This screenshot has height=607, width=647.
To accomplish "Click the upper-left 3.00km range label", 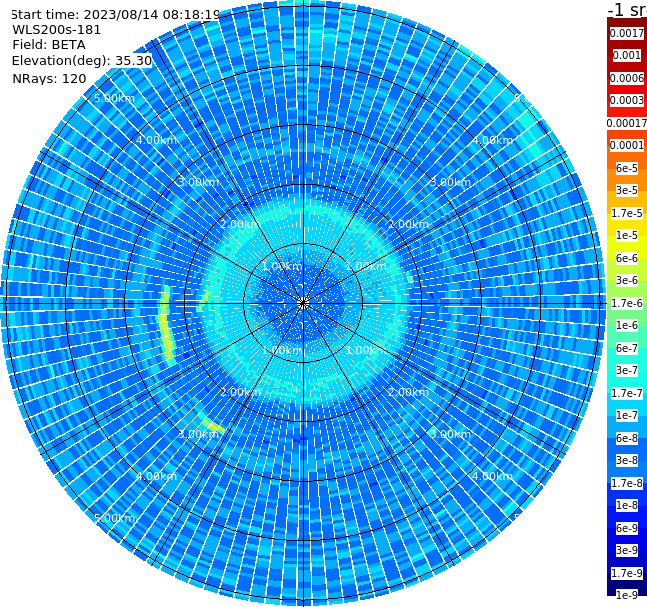I will pos(198,182).
